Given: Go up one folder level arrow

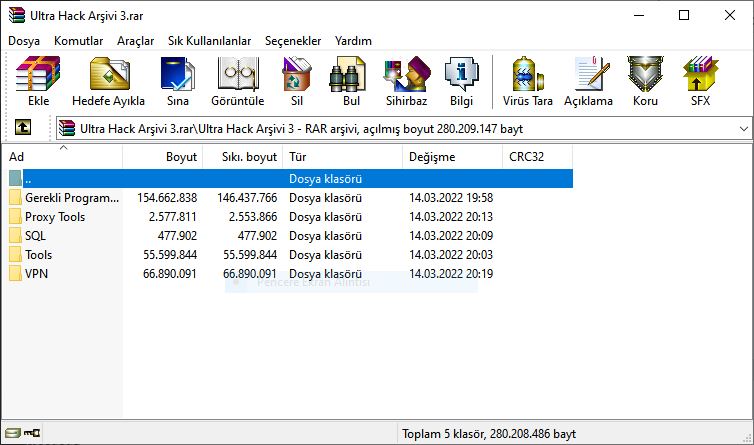Looking at the screenshot, I should tap(23, 127).
